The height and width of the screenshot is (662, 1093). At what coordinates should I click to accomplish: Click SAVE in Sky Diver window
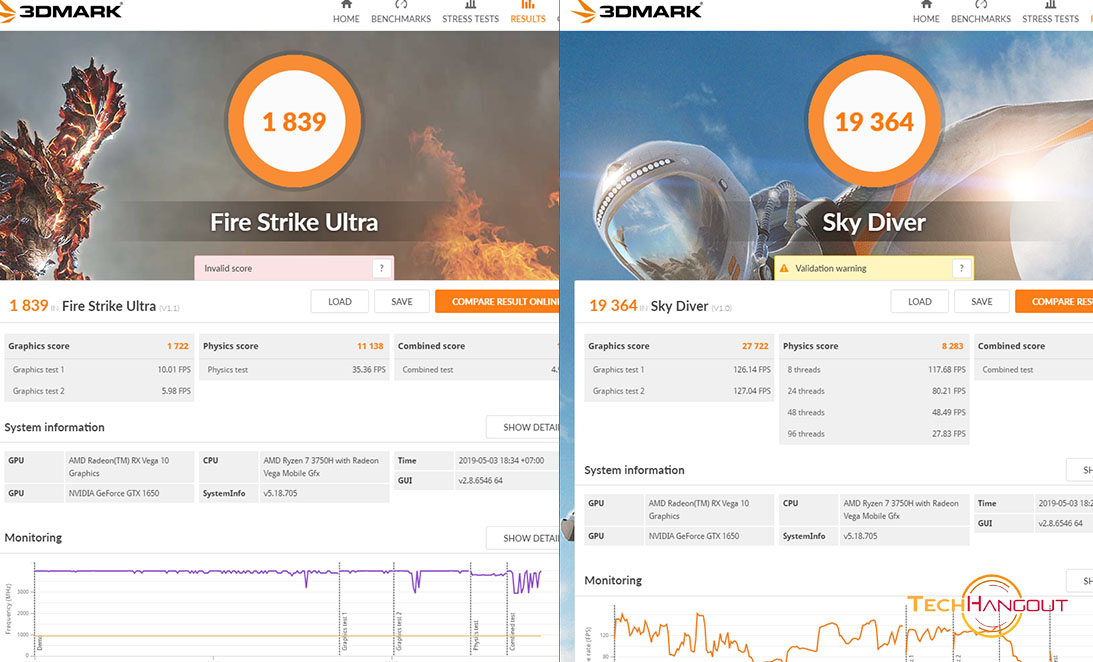(981, 302)
